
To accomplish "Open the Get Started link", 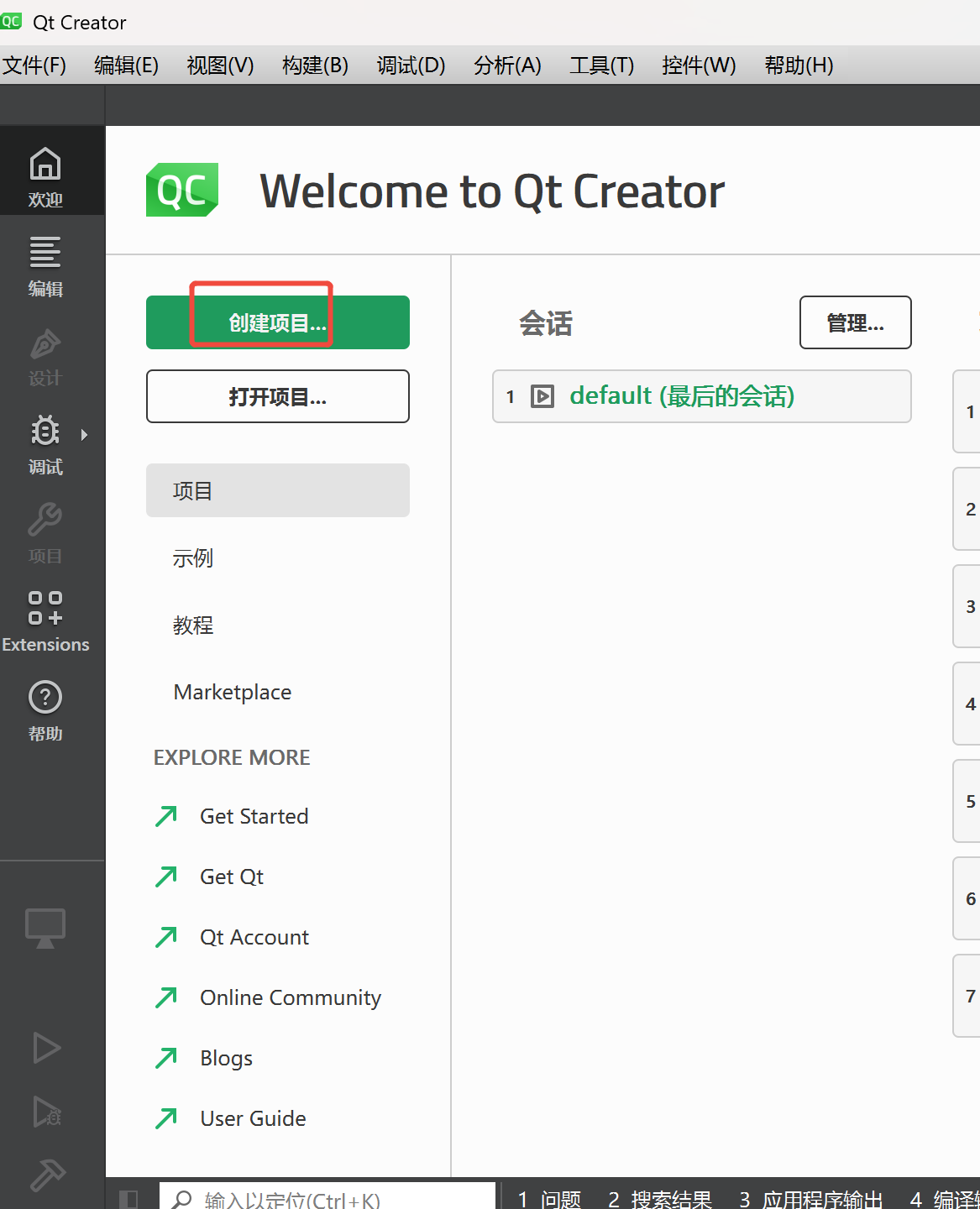I will pyautogui.click(x=254, y=816).
